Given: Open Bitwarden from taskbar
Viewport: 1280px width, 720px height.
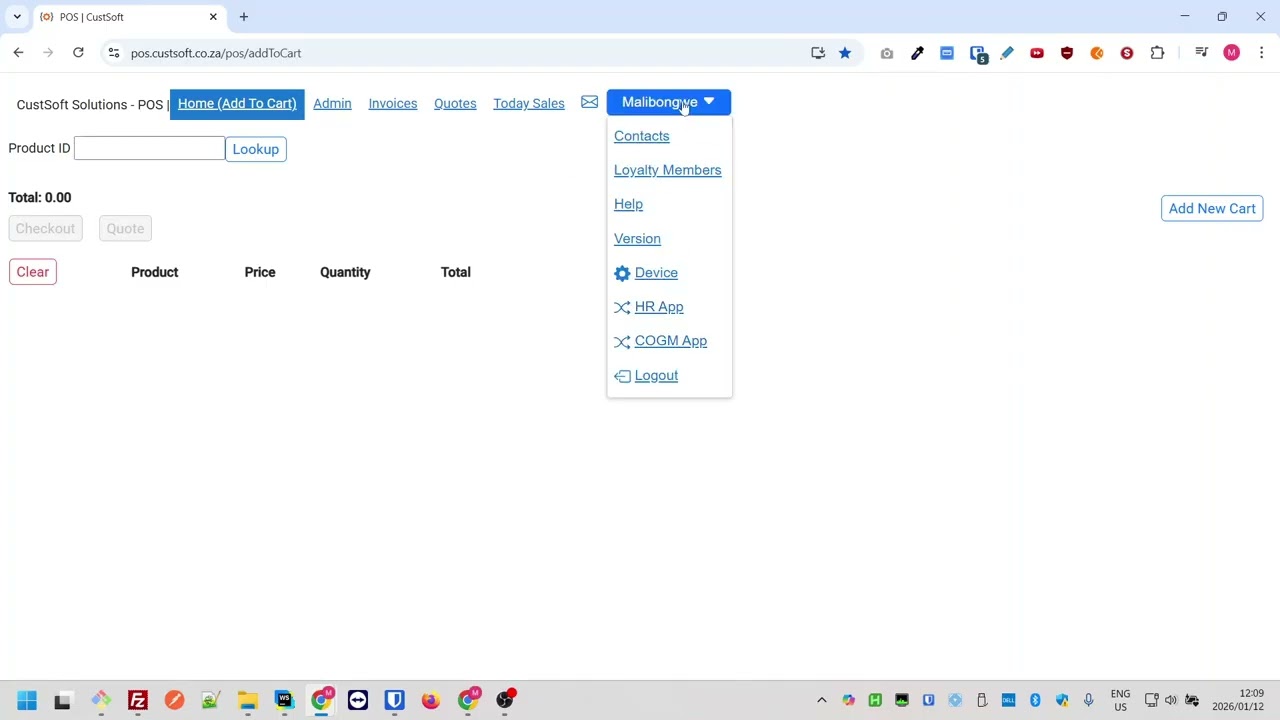Looking at the screenshot, I should (x=394, y=700).
